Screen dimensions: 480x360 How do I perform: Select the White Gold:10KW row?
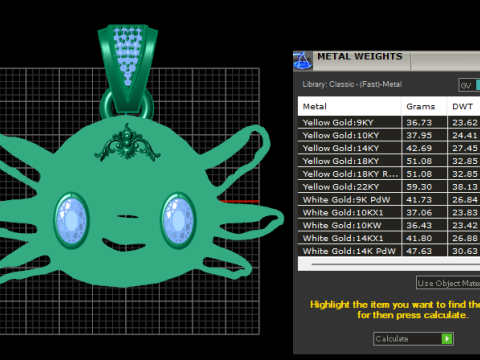tap(389, 225)
